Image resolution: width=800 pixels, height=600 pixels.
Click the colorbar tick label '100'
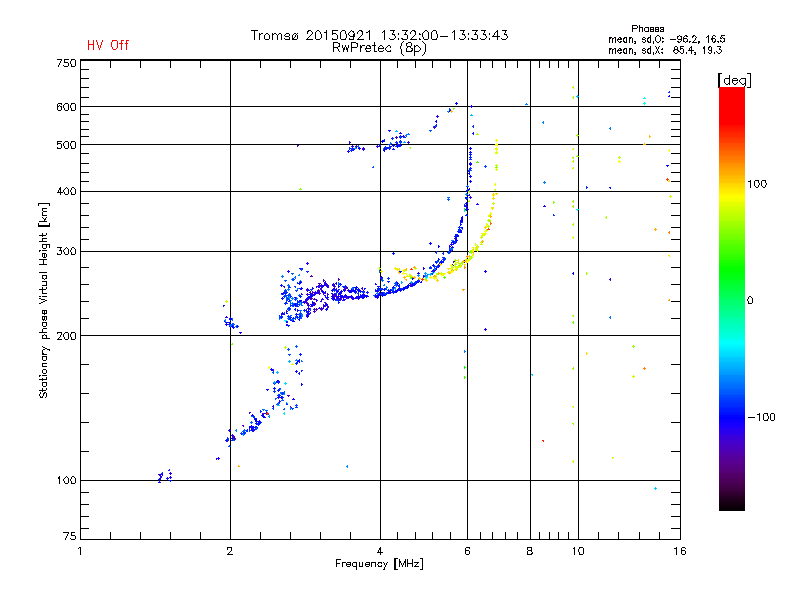757,184
